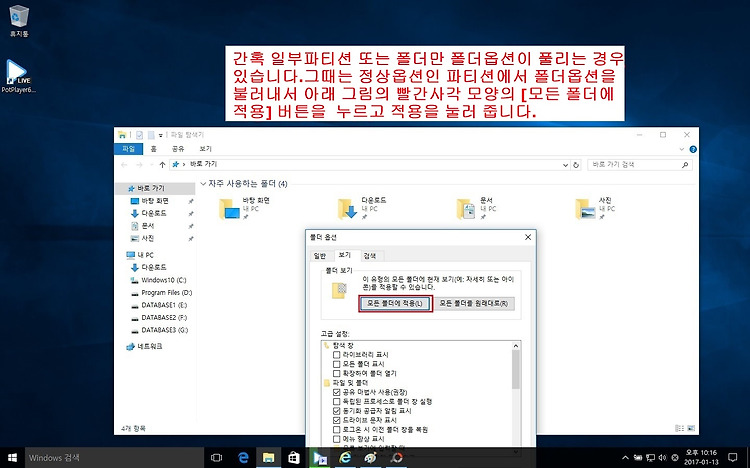
Task: Open the volume icon in system tray
Action: click(x=662, y=458)
